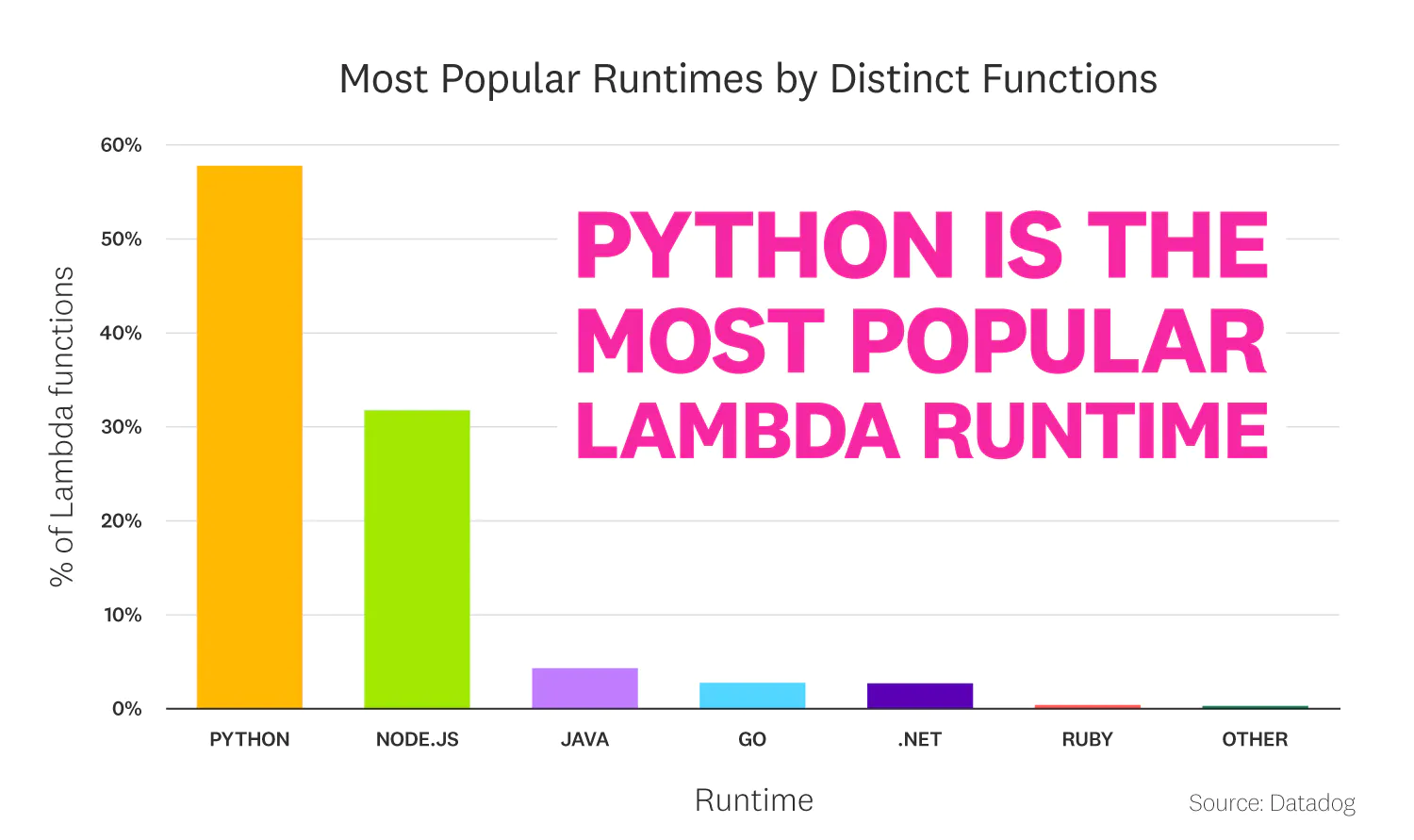The image size is (1414, 840).
Task: Select the light purple Java bar
Action: click(x=584, y=688)
